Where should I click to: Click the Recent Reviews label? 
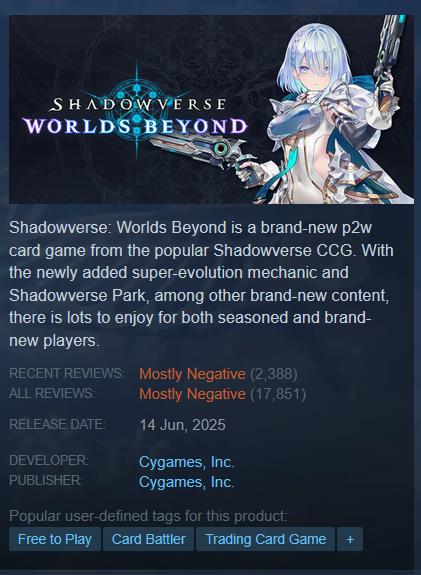pyautogui.click(x=67, y=373)
